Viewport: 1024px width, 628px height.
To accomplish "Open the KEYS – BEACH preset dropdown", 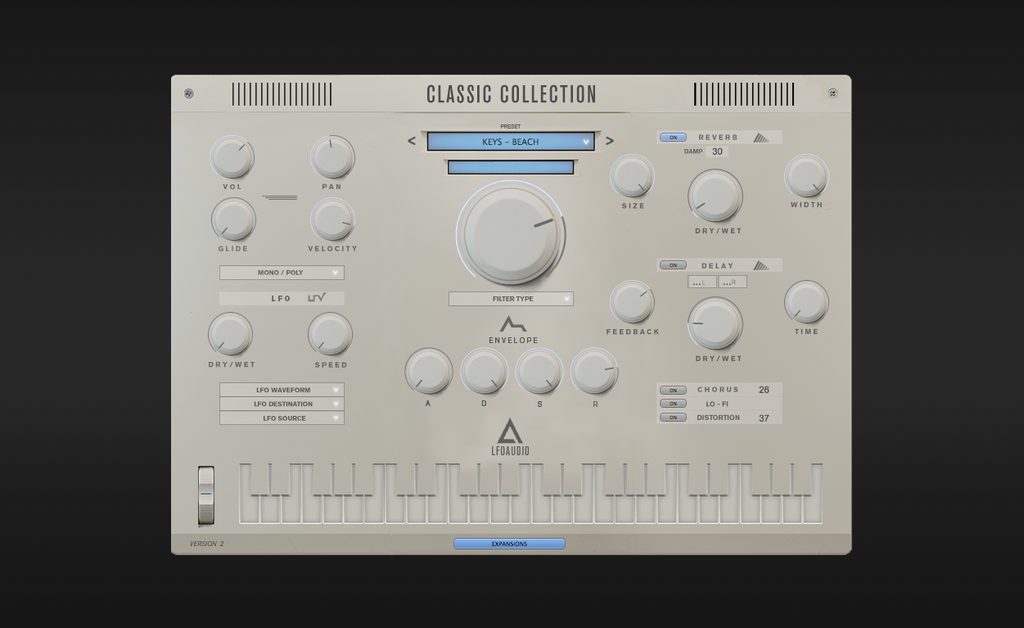I will click(x=511, y=142).
